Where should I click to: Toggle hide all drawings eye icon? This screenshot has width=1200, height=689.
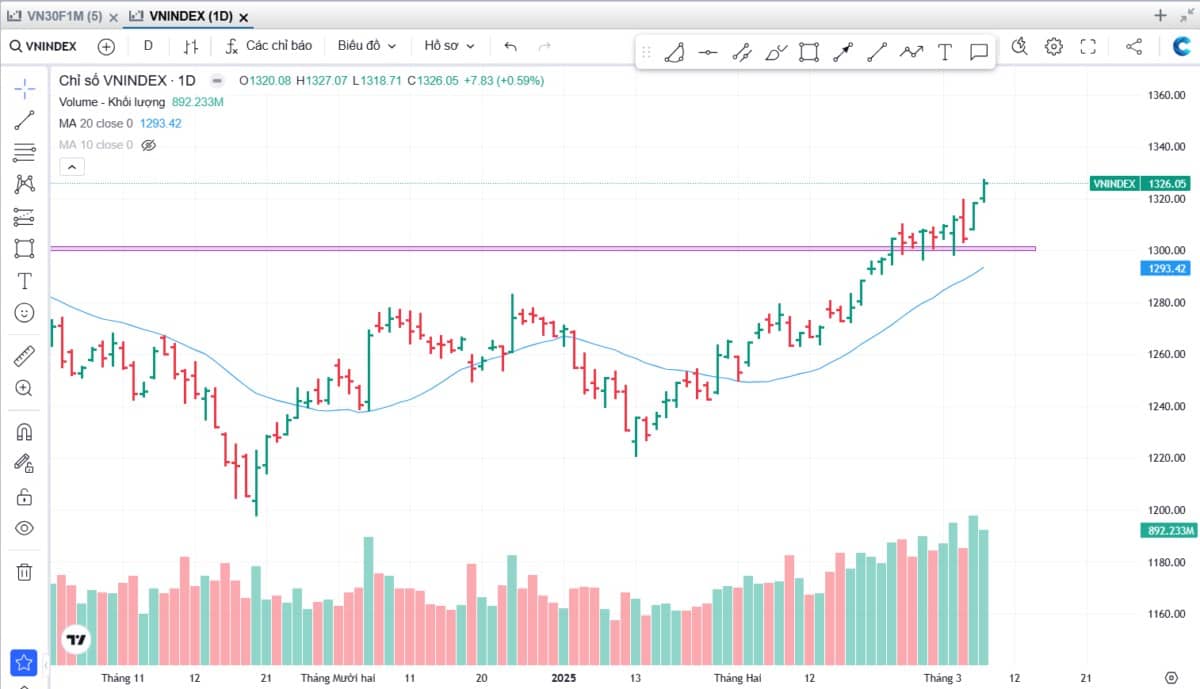click(x=25, y=529)
